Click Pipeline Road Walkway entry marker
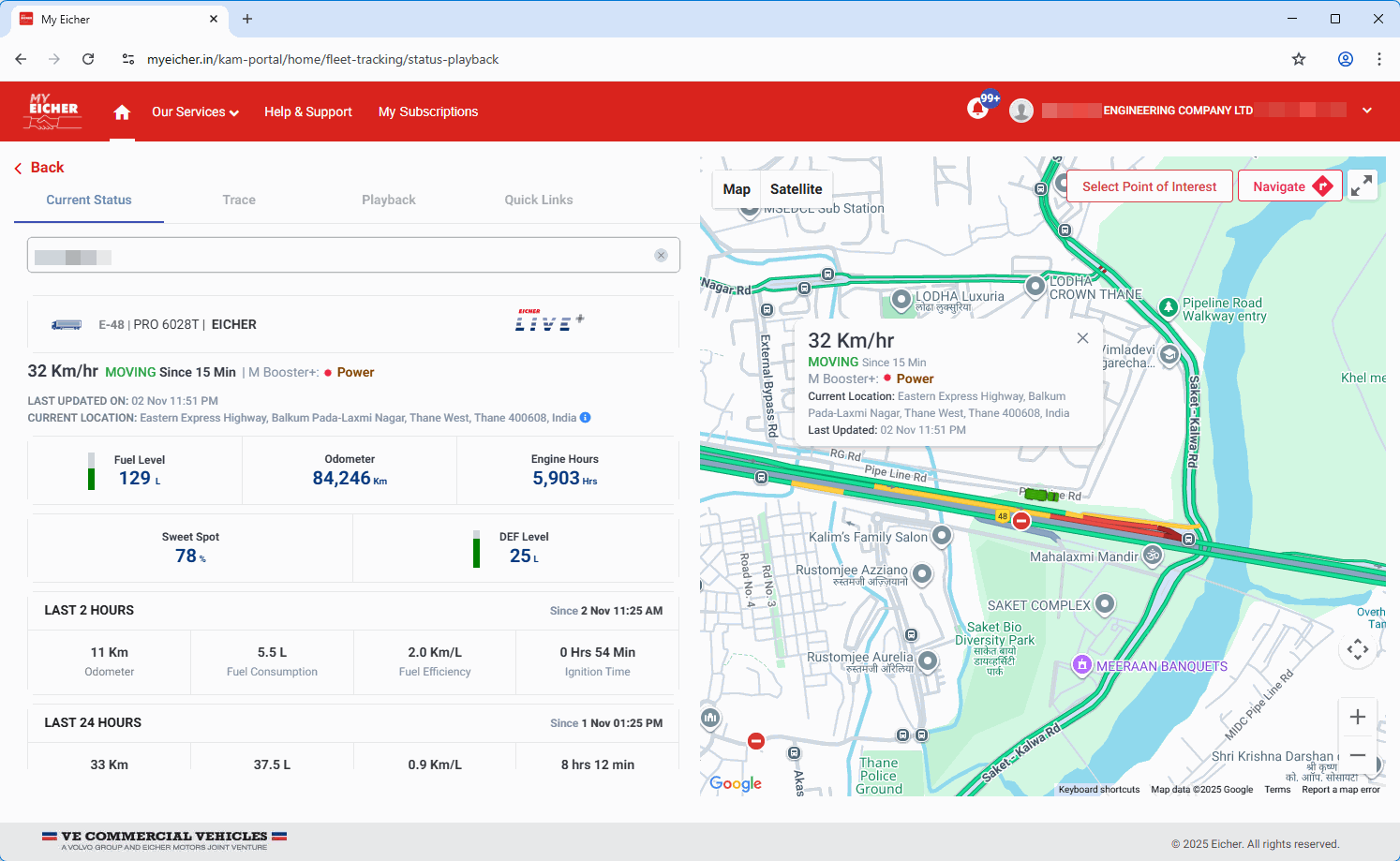This screenshot has height=861, width=1400. click(1169, 306)
